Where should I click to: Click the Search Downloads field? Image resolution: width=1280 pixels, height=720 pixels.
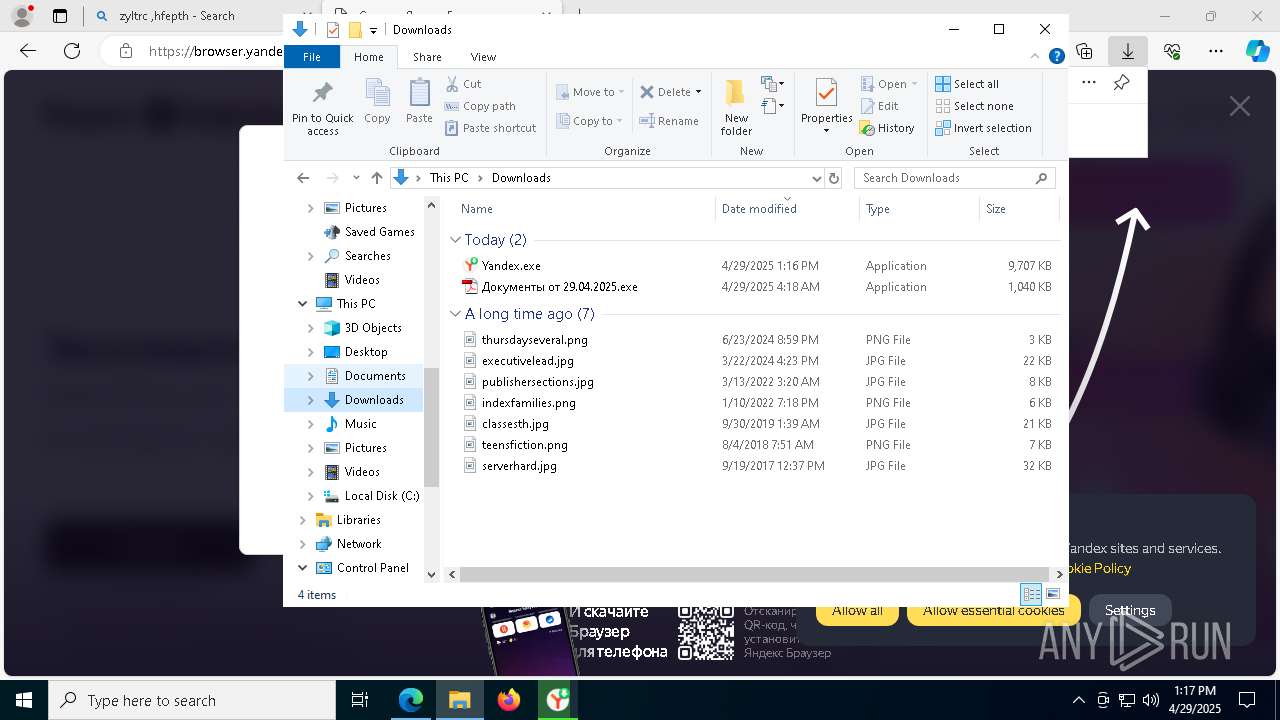[x=954, y=178]
